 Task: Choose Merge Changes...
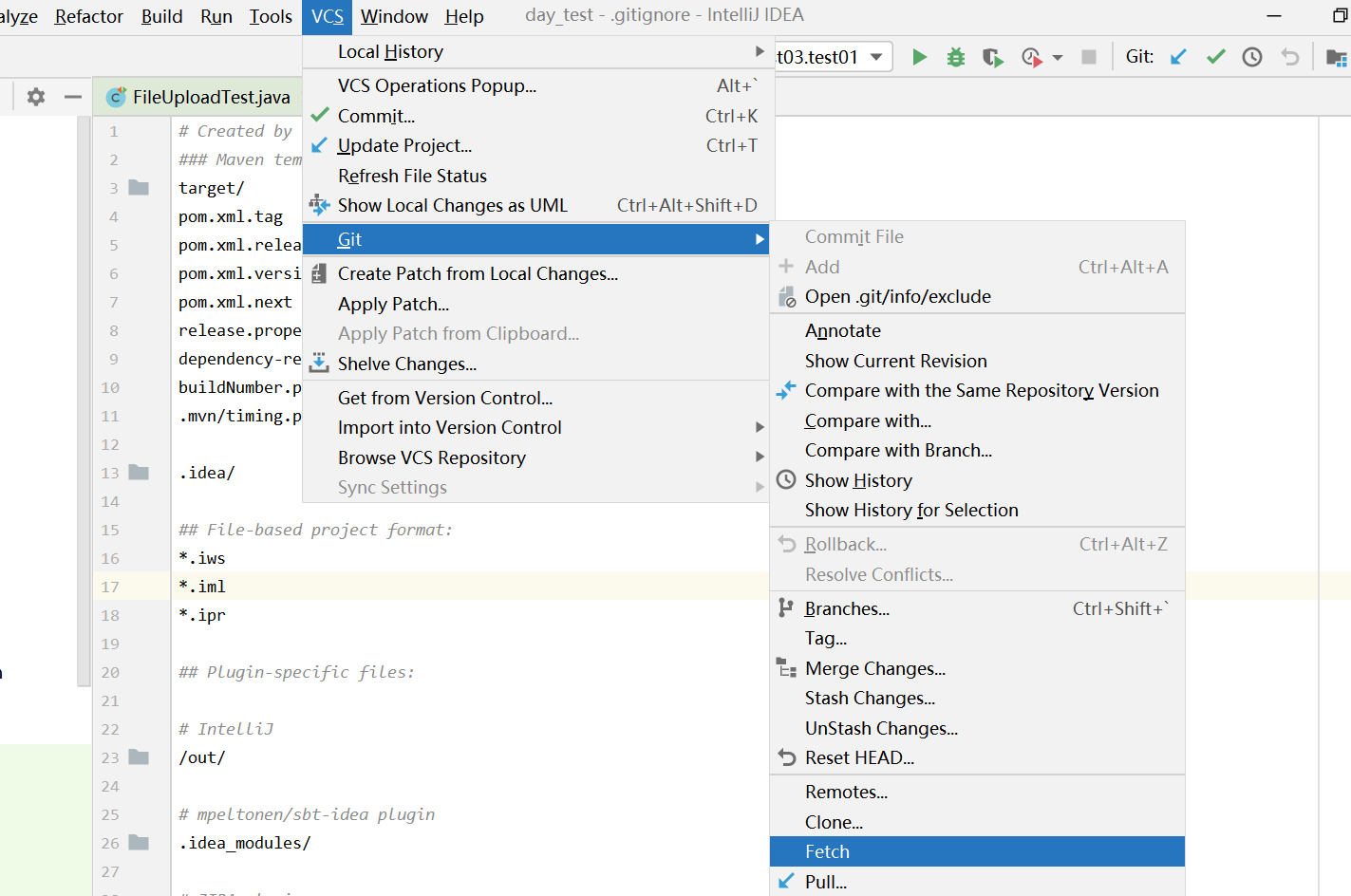click(977, 668)
